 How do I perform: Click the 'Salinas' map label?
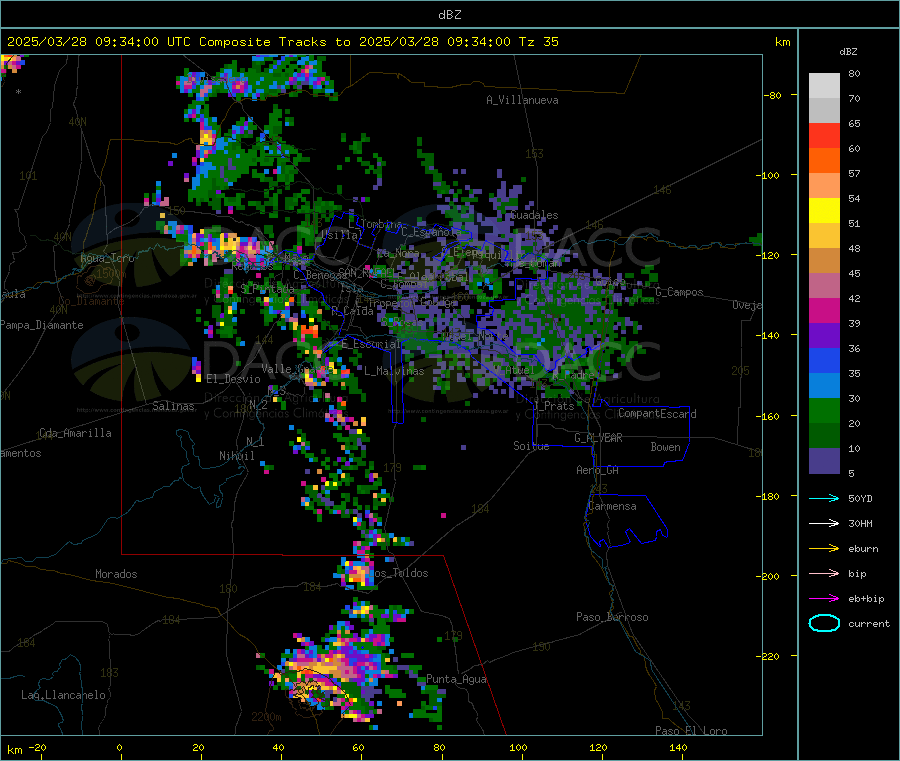pyautogui.click(x=173, y=406)
